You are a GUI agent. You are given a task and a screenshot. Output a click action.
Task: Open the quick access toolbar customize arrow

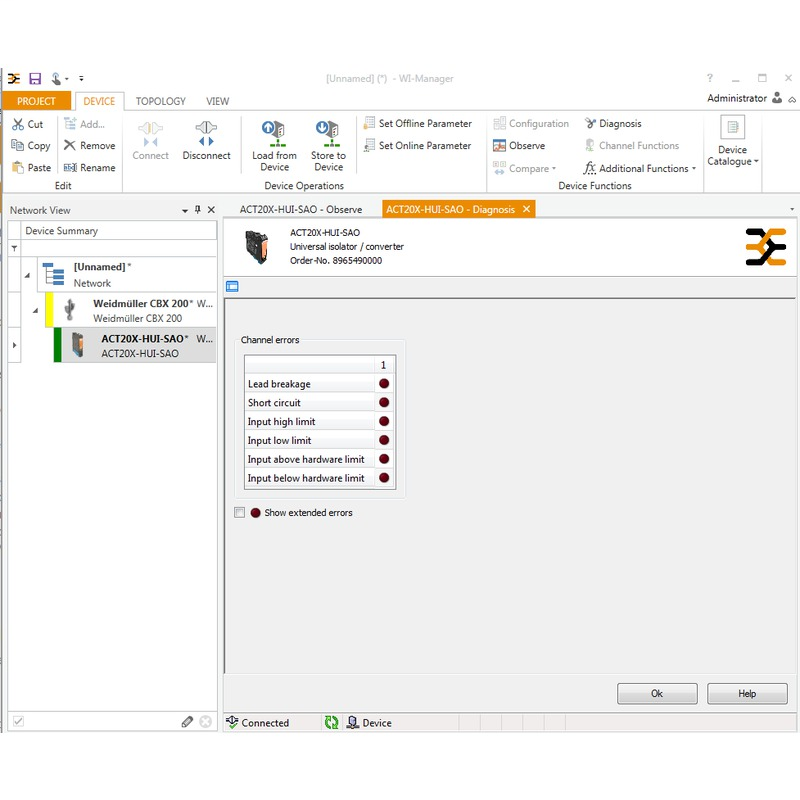[x=81, y=79]
